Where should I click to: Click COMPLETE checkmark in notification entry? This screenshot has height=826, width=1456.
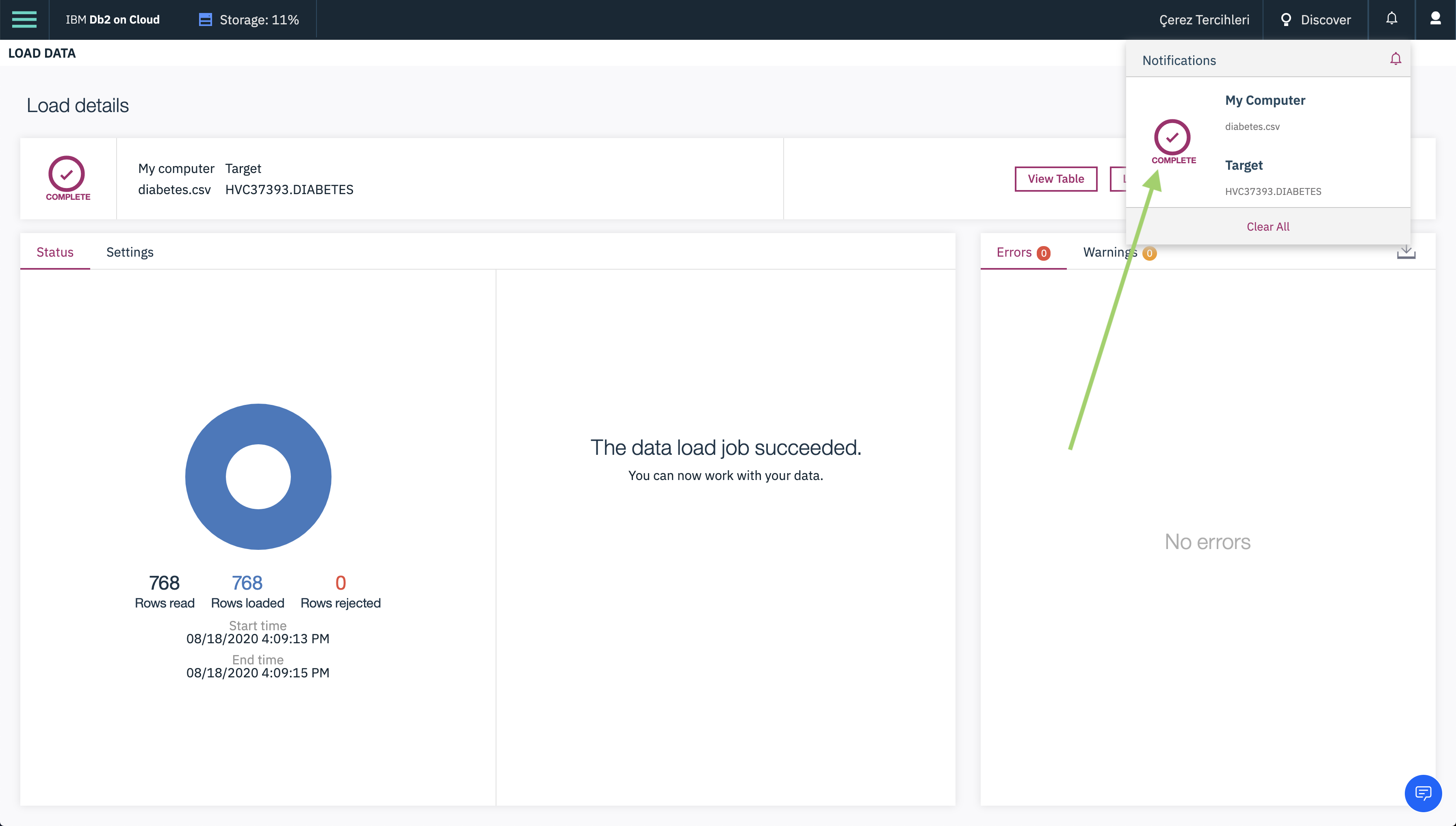(x=1172, y=137)
